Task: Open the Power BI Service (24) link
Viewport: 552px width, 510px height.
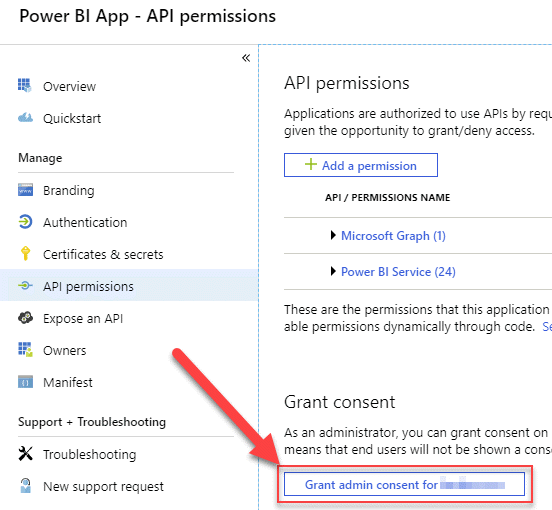Action: (398, 272)
